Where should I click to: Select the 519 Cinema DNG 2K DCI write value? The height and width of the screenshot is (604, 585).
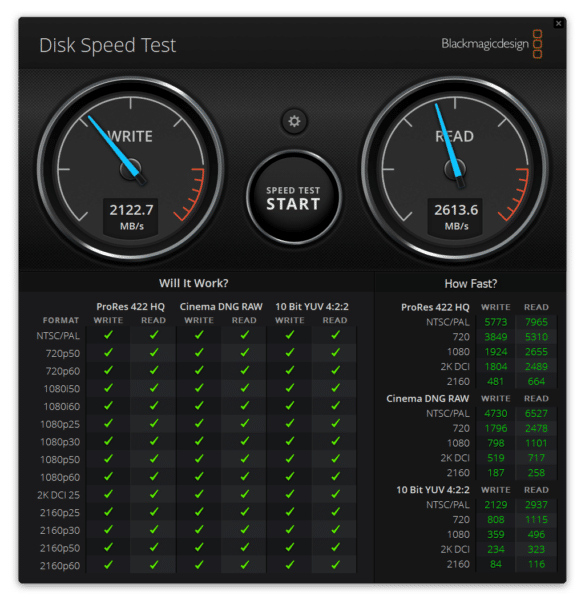[x=496, y=458]
